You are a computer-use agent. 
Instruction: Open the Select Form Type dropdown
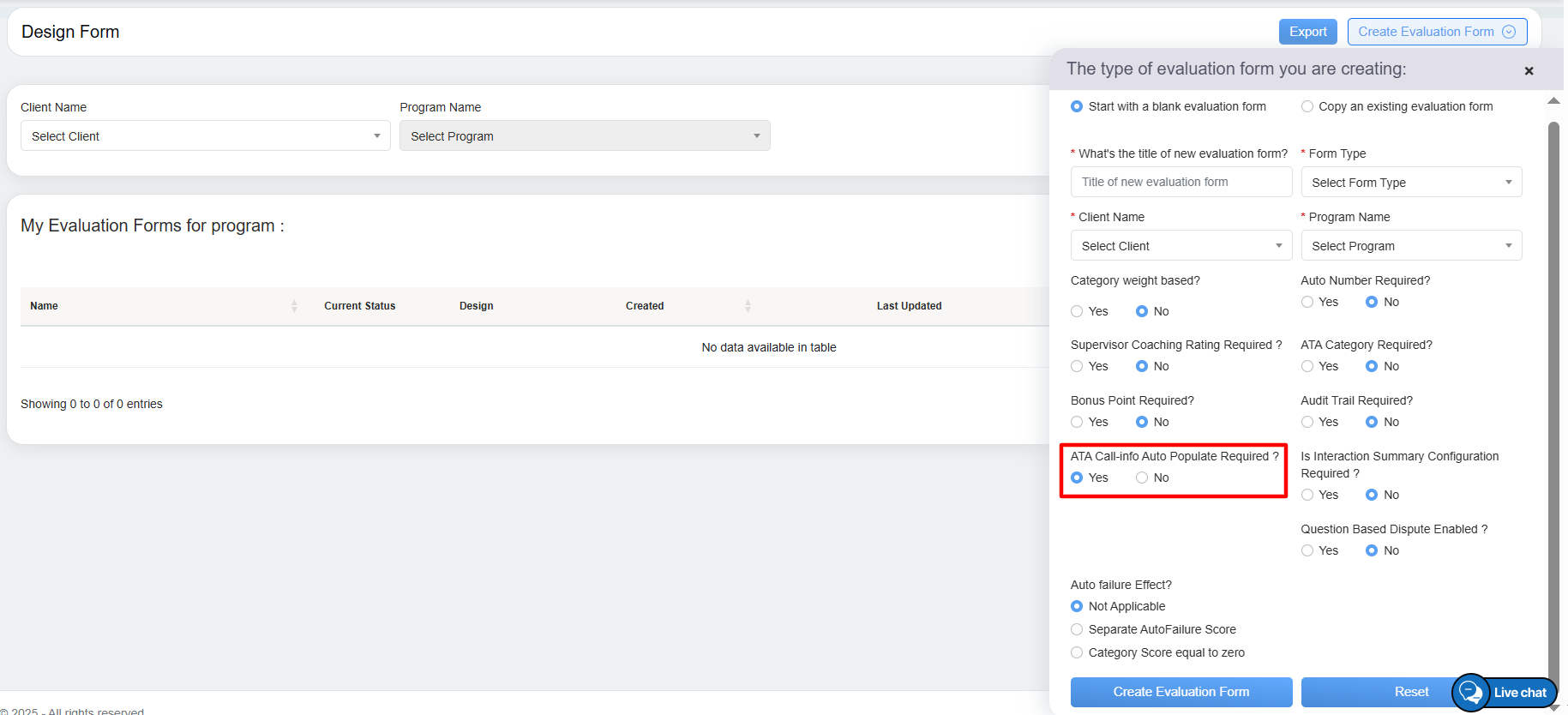pos(1411,183)
